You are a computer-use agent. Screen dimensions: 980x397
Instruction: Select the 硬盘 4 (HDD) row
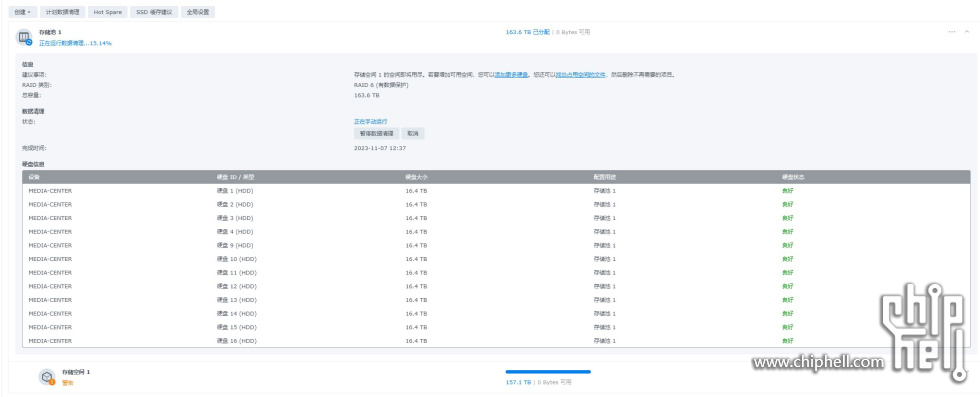coord(496,232)
